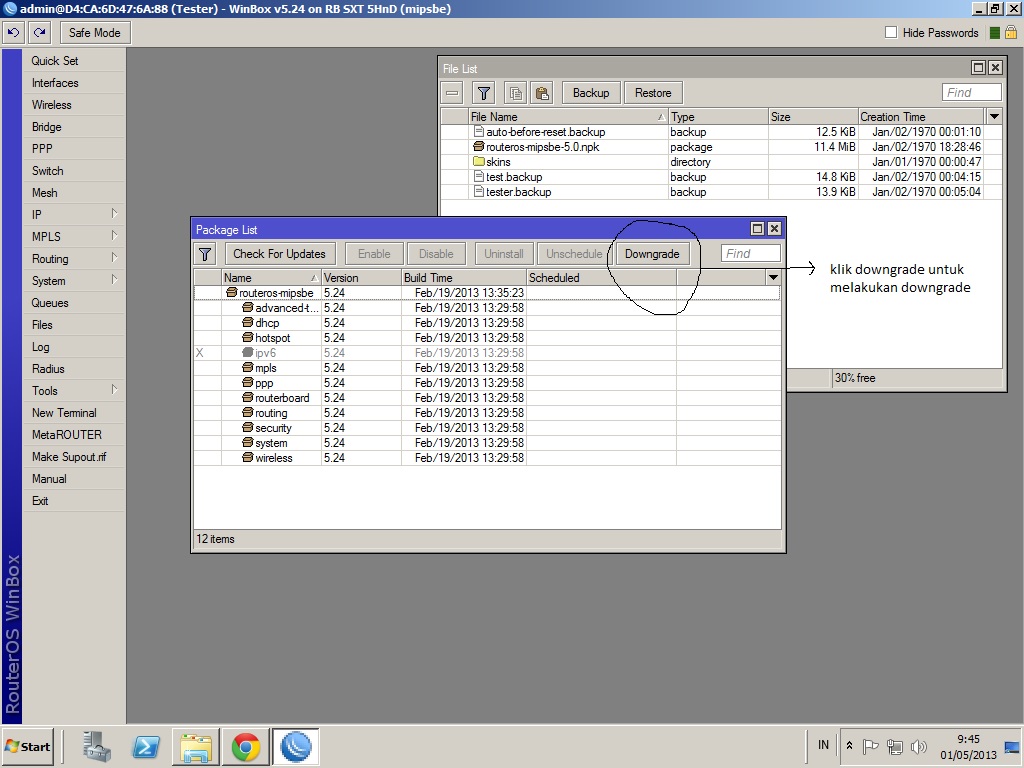Click the Redo arrow in WinBox toolbar
The image size is (1024, 768).
pos(40,33)
